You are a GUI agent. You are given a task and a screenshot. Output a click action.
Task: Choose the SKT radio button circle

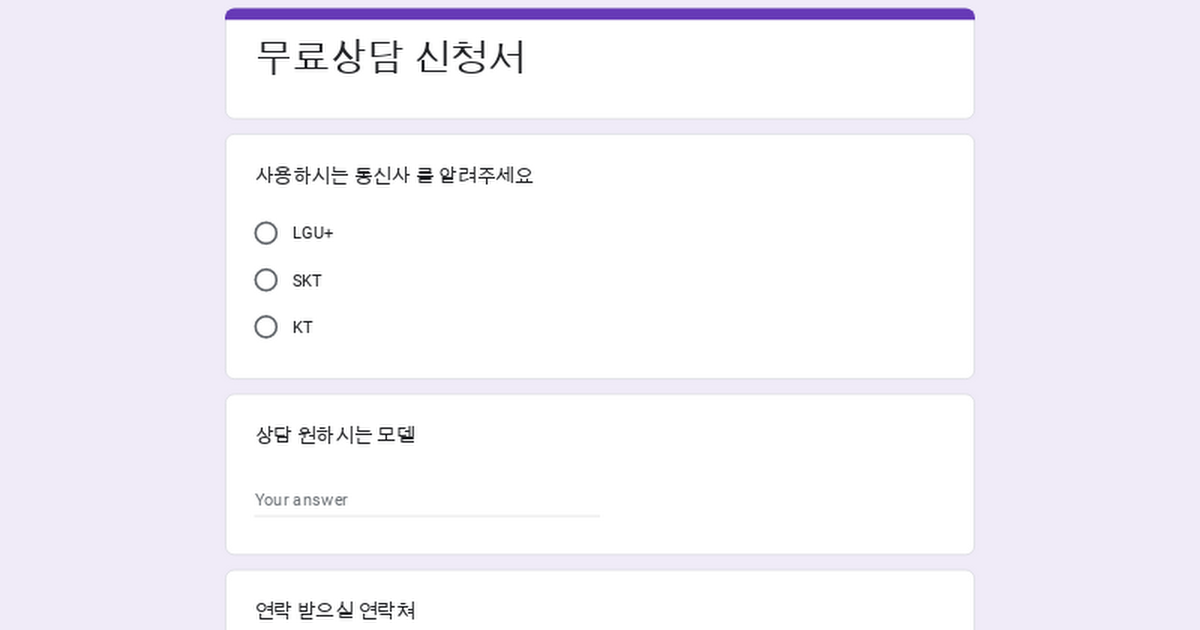266,280
